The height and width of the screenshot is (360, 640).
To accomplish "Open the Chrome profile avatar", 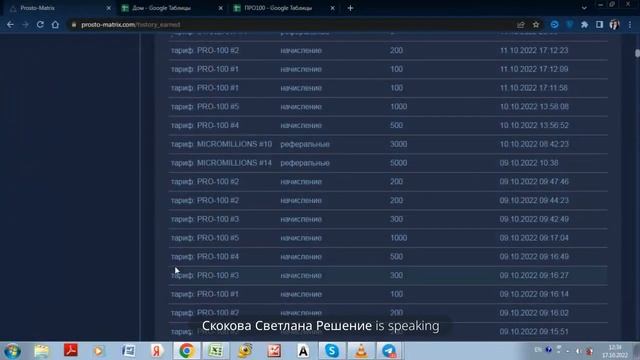I will tap(614, 25).
